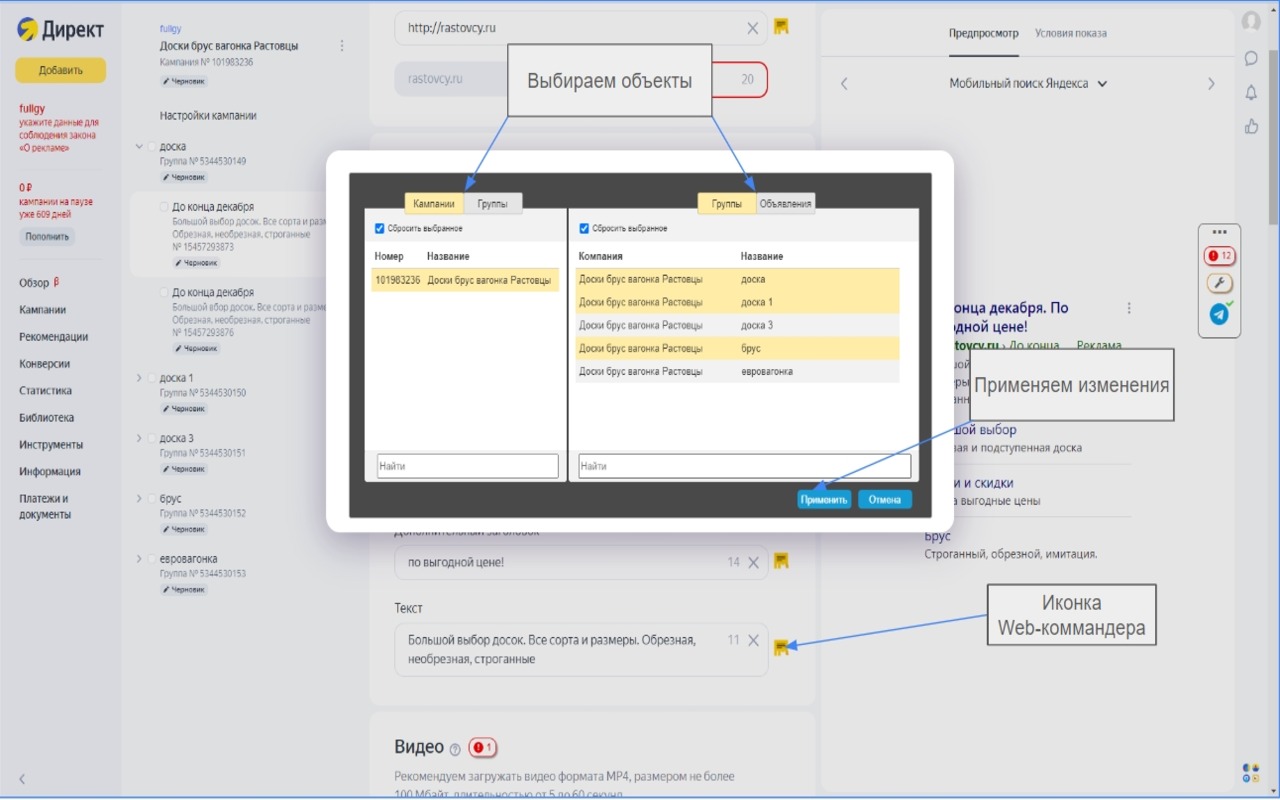The height and width of the screenshot is (800, 1280).
Task: Show the next preview format
Action: tap(1211, 84)
